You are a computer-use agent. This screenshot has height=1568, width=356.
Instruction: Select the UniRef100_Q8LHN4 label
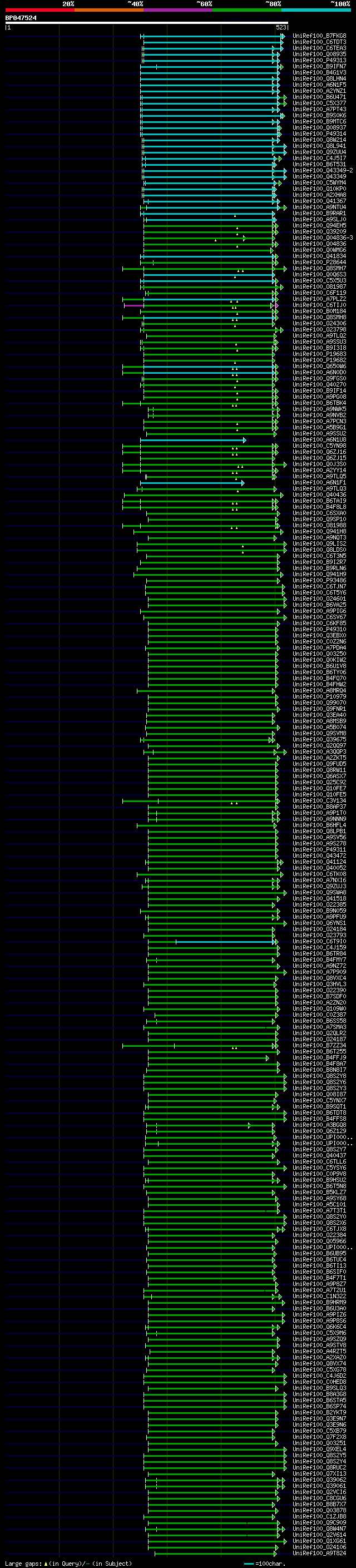(319, 78)
